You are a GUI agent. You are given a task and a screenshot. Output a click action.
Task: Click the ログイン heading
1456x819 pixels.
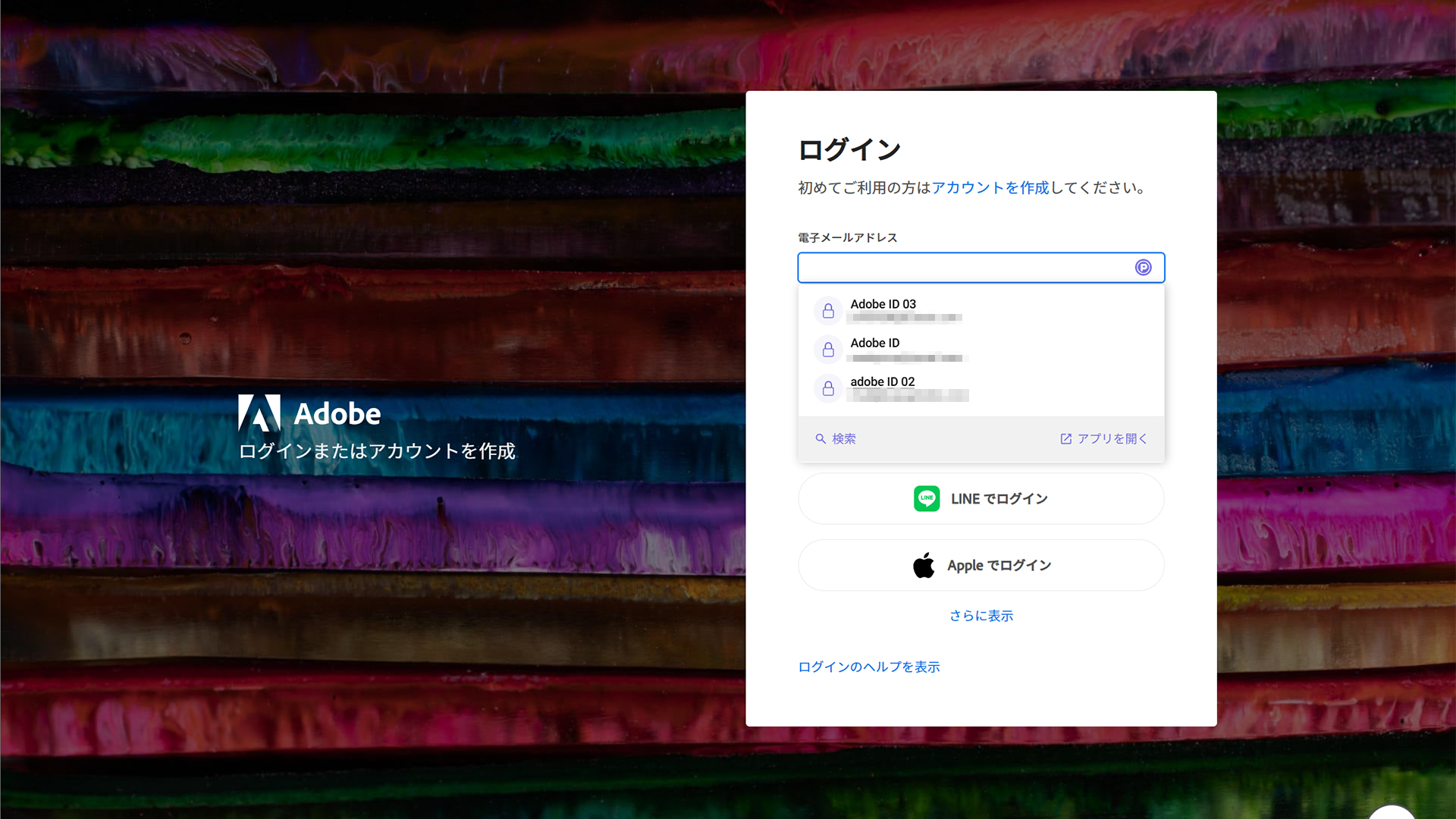(849, 149)
